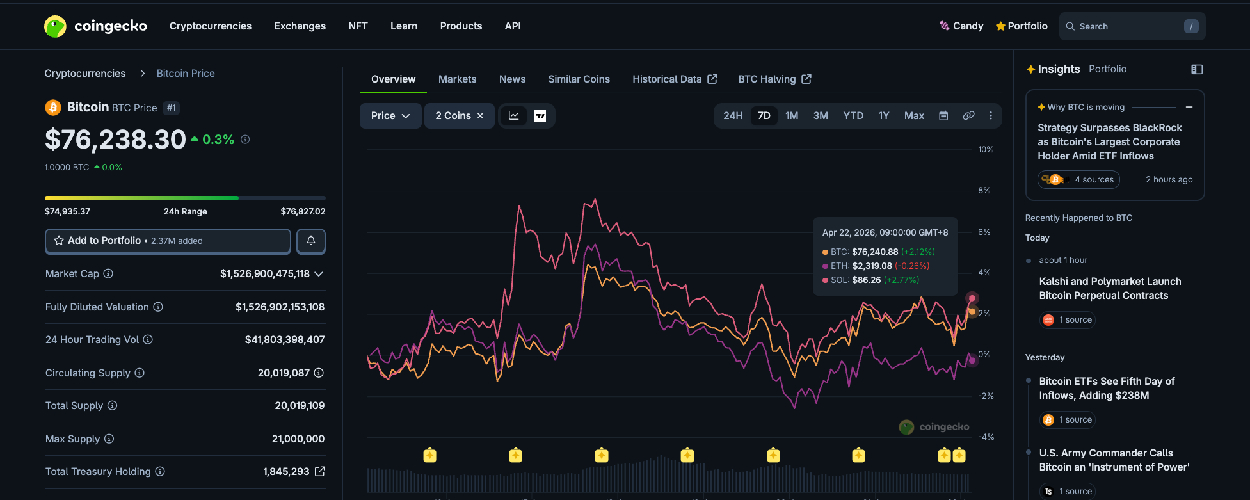Select the line chart view icon
Viewport: 1250px width, 500px height.
513,116
